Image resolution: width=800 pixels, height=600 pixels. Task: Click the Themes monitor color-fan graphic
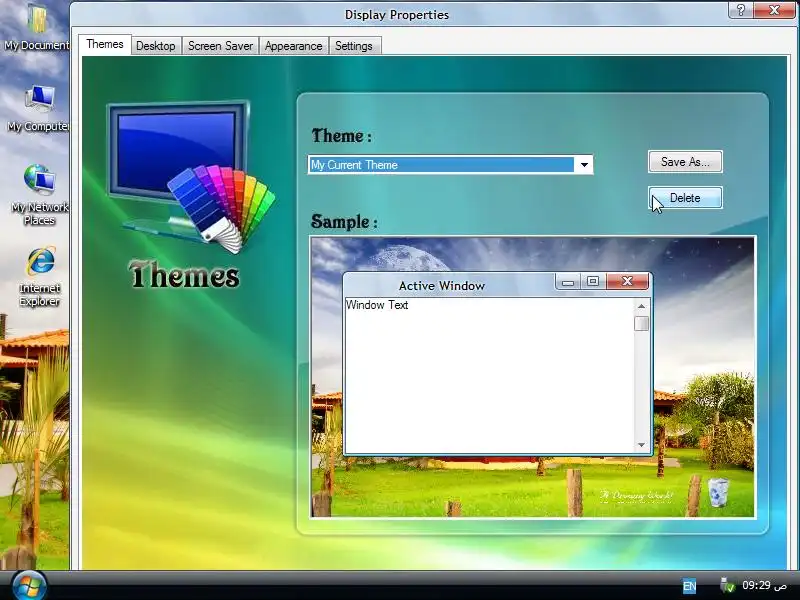tap(191, 177)
